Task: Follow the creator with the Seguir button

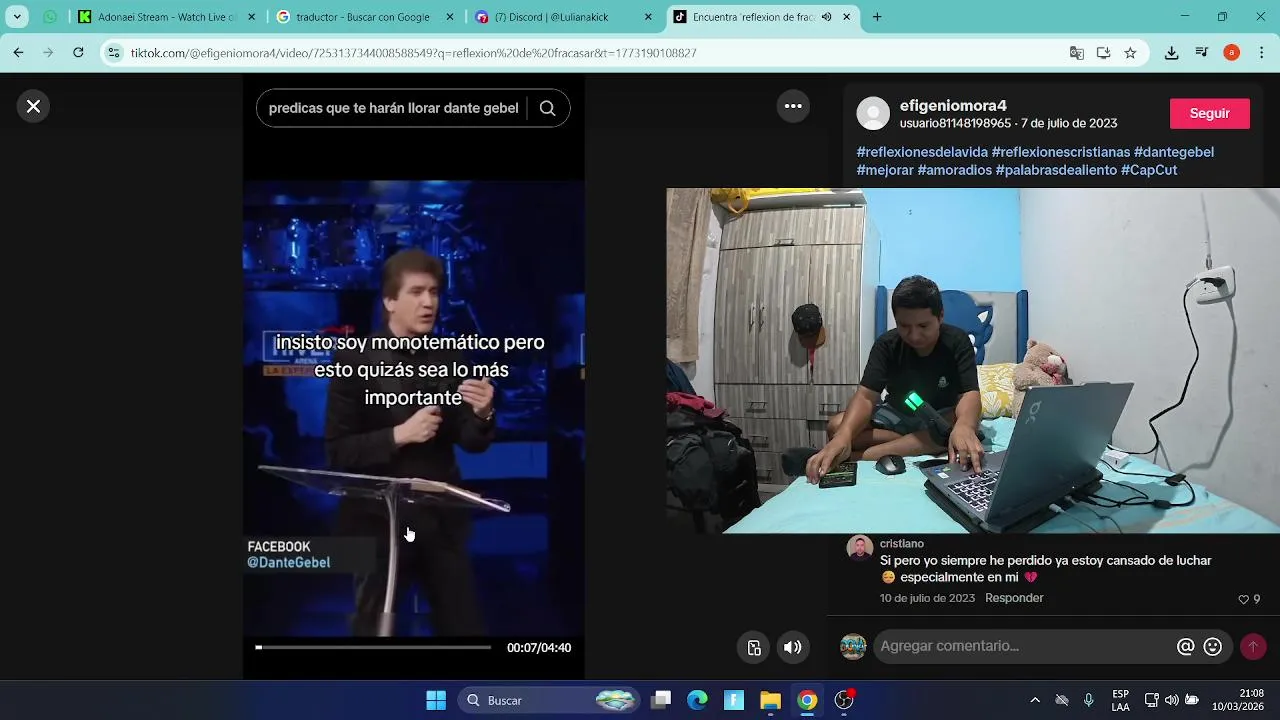Action: [x=1209, y=113]
